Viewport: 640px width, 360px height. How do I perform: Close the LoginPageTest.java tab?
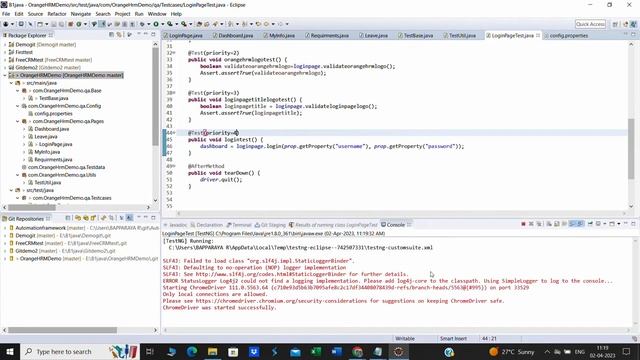[538, 36]
